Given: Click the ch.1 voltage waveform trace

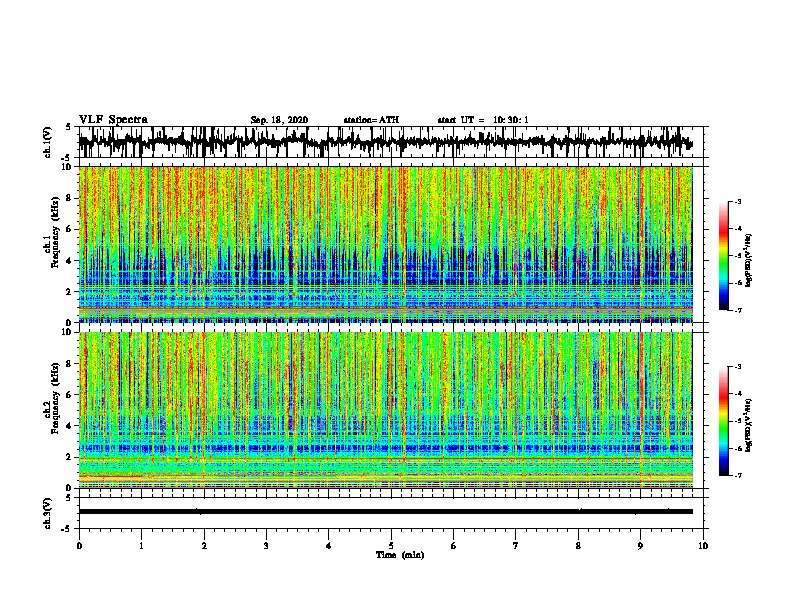Looking at the screenshot, I should (x=385, y=142).
